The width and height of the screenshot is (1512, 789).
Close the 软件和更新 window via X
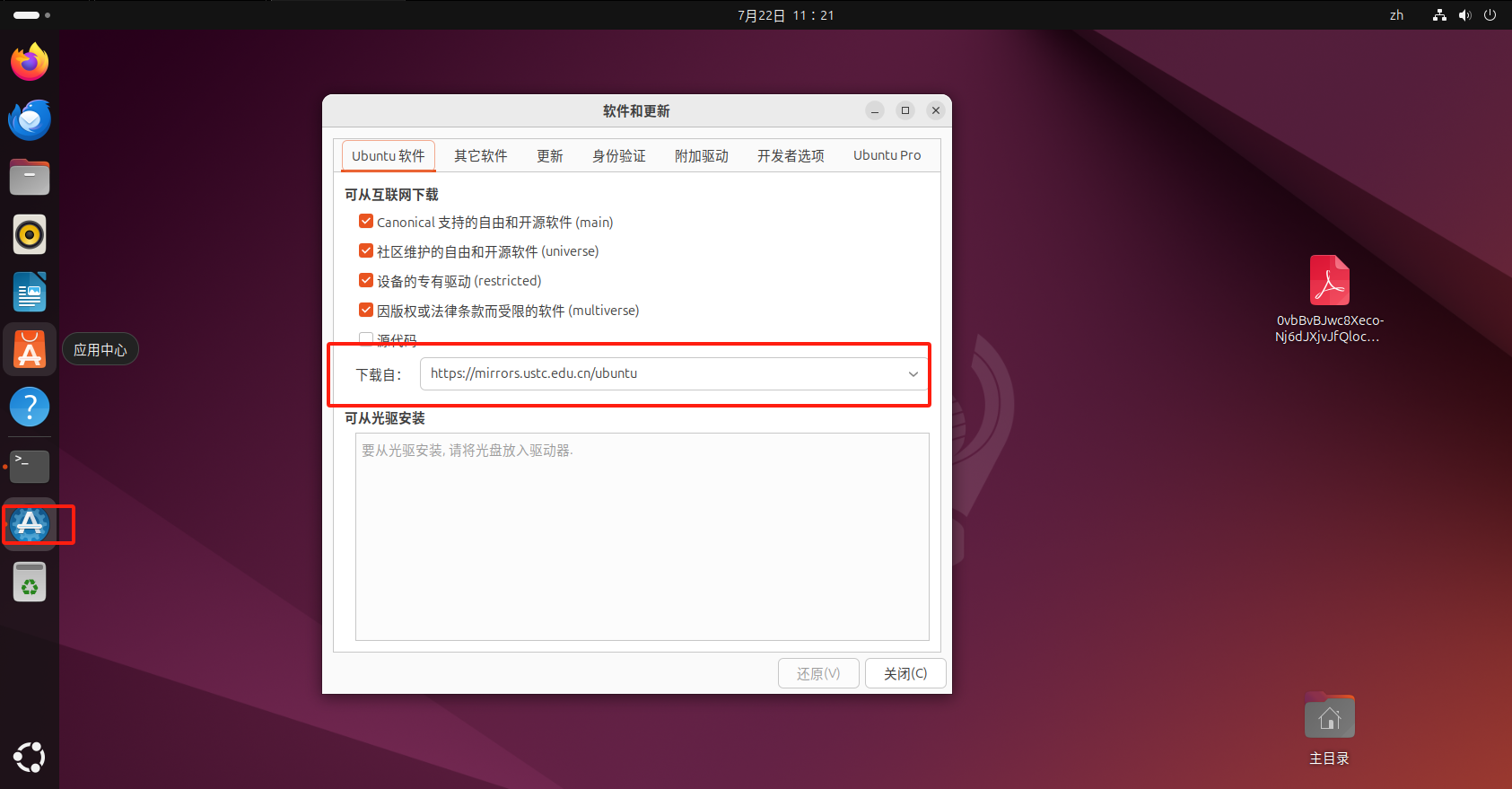tap(936, 110)
